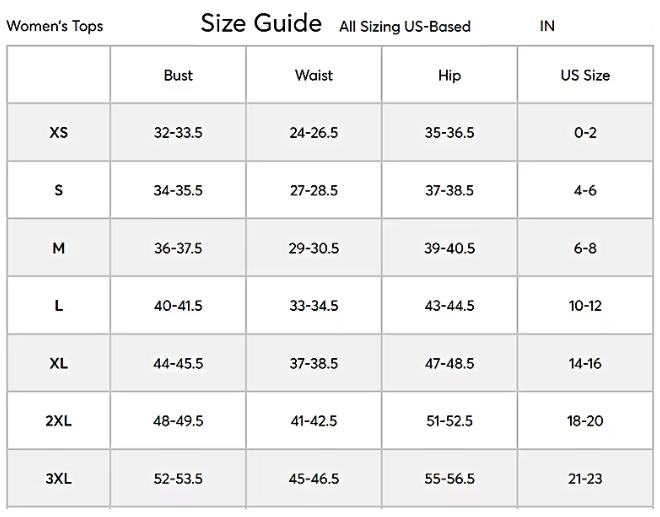The height and width of the screenshot is (517, 660).
Task: Pick the 2XL size row label
Action: click(59, 421)
